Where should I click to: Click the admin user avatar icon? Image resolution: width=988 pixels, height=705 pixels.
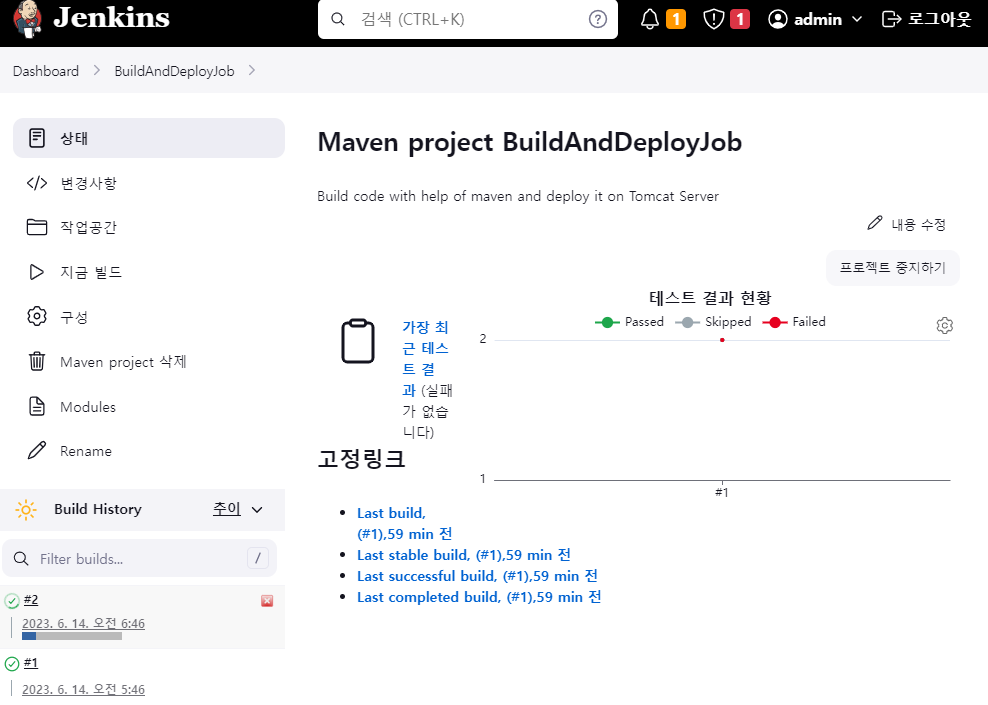tap(778, 19)
